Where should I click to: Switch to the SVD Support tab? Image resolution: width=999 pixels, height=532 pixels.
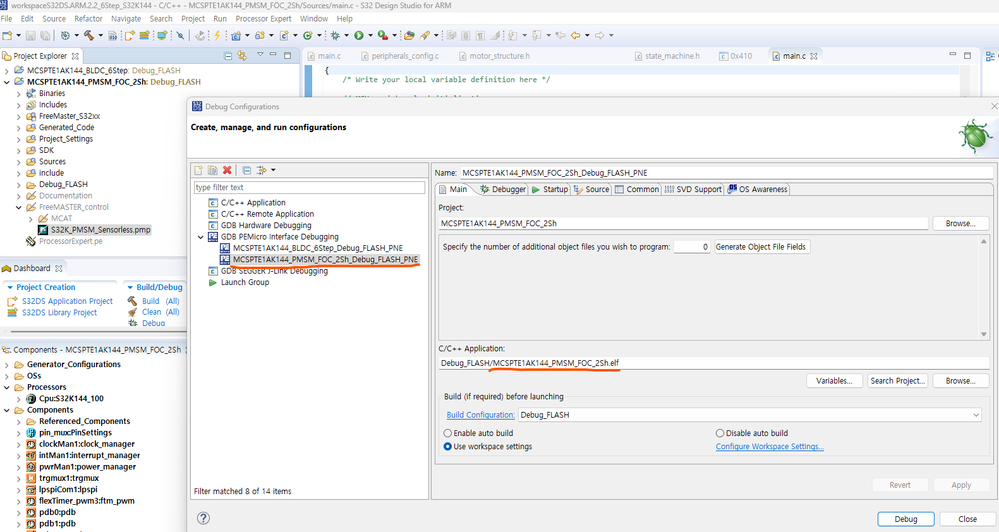click(693, 189)
